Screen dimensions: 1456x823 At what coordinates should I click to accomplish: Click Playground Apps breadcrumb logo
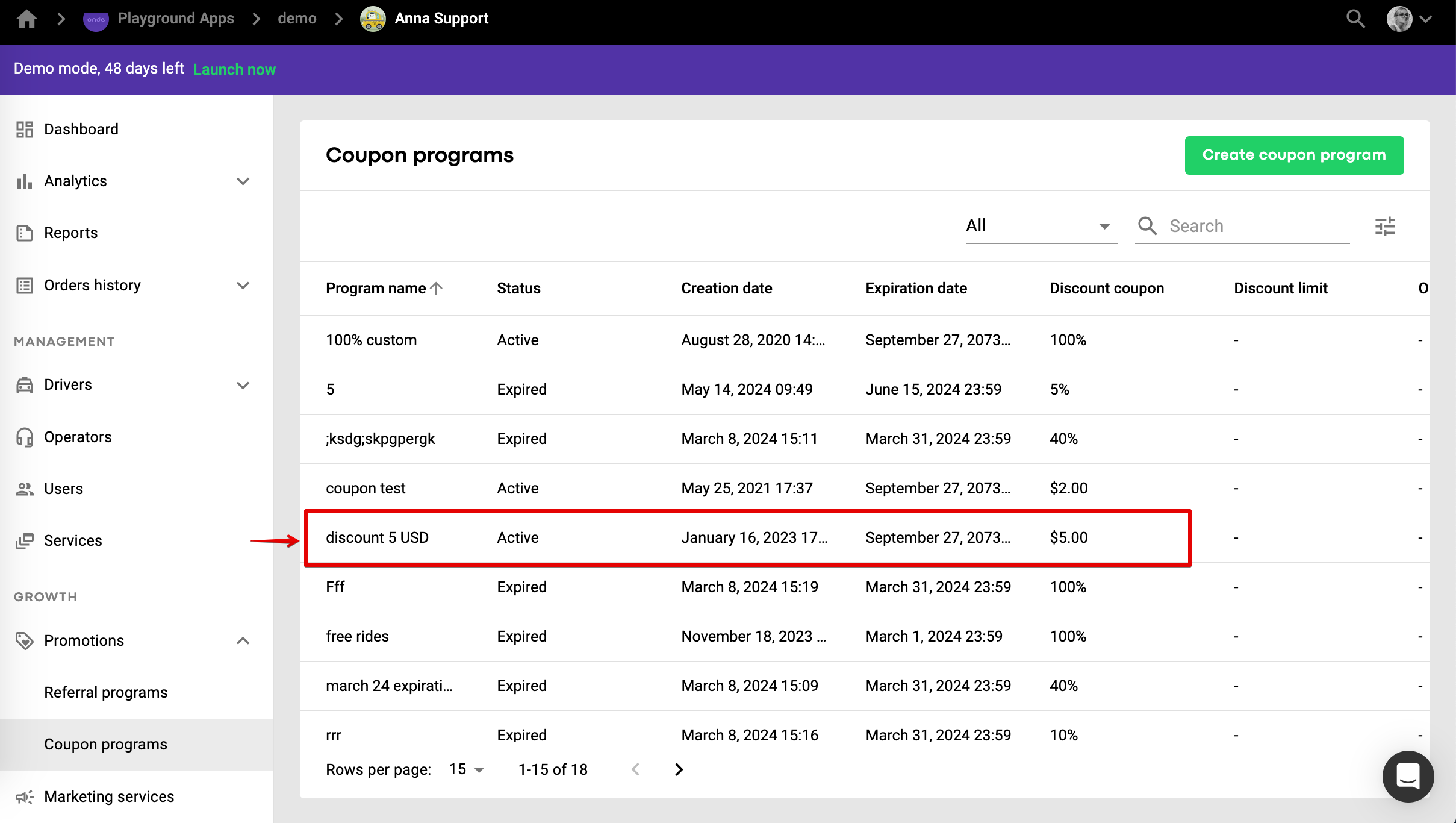click(x=96, y=19)
